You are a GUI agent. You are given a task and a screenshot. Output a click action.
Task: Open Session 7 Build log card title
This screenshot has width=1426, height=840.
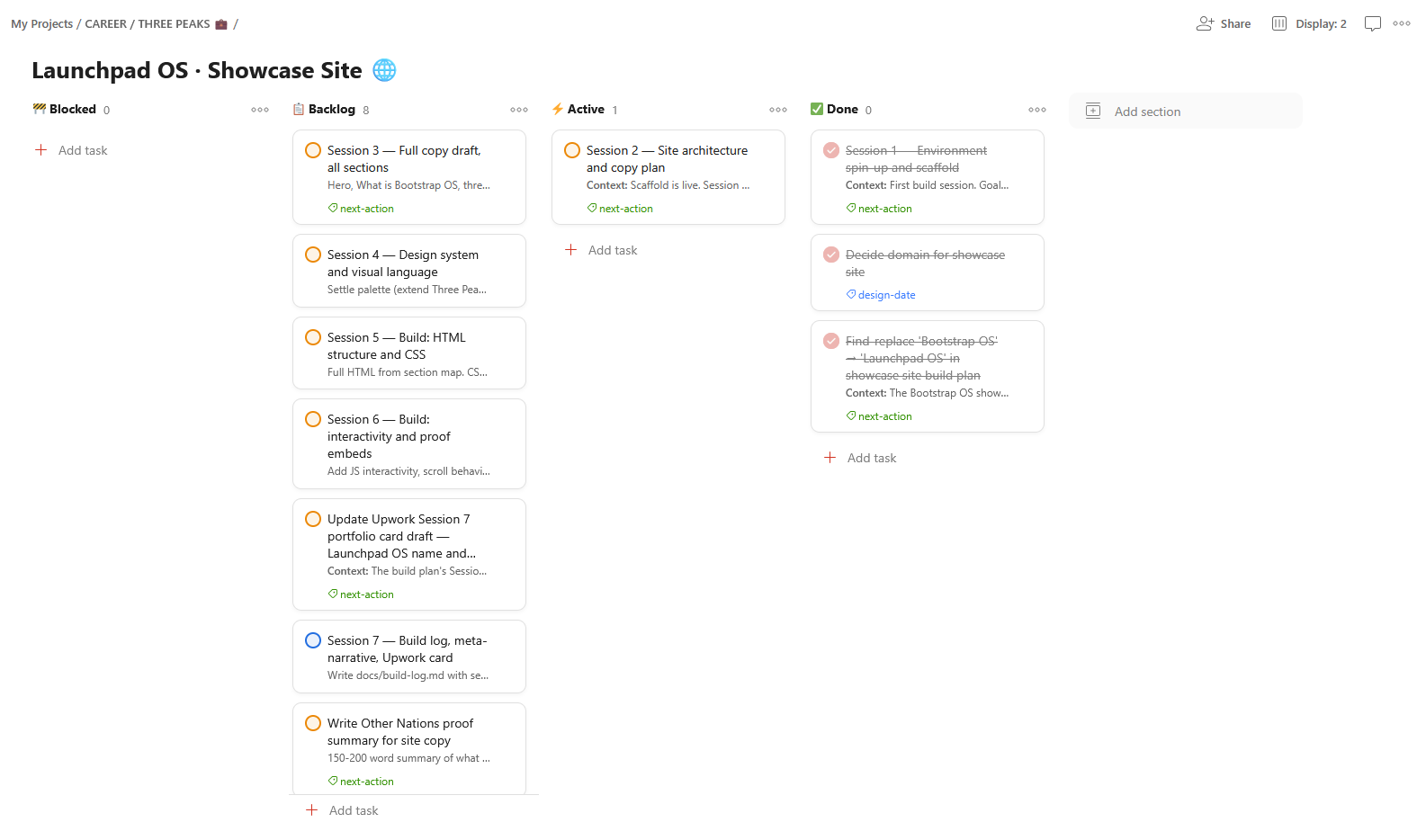point(407,649)
